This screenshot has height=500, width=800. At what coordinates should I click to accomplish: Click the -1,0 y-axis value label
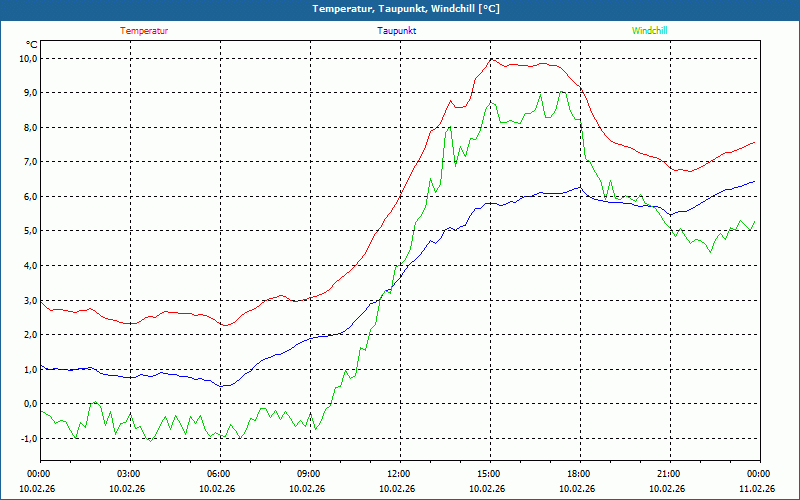(28, 439)
